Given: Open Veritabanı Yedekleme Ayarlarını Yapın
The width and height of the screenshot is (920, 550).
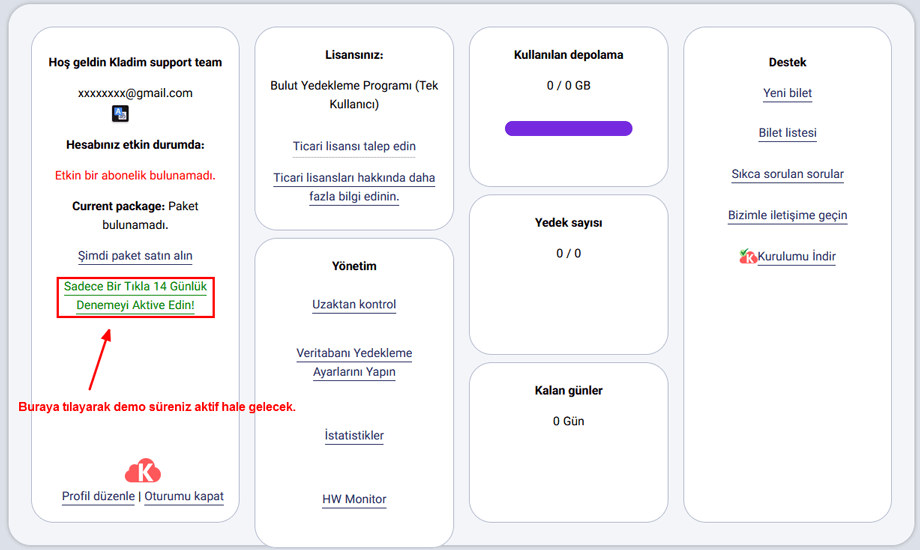Looking at the screenshot, I should click(354, 362).
